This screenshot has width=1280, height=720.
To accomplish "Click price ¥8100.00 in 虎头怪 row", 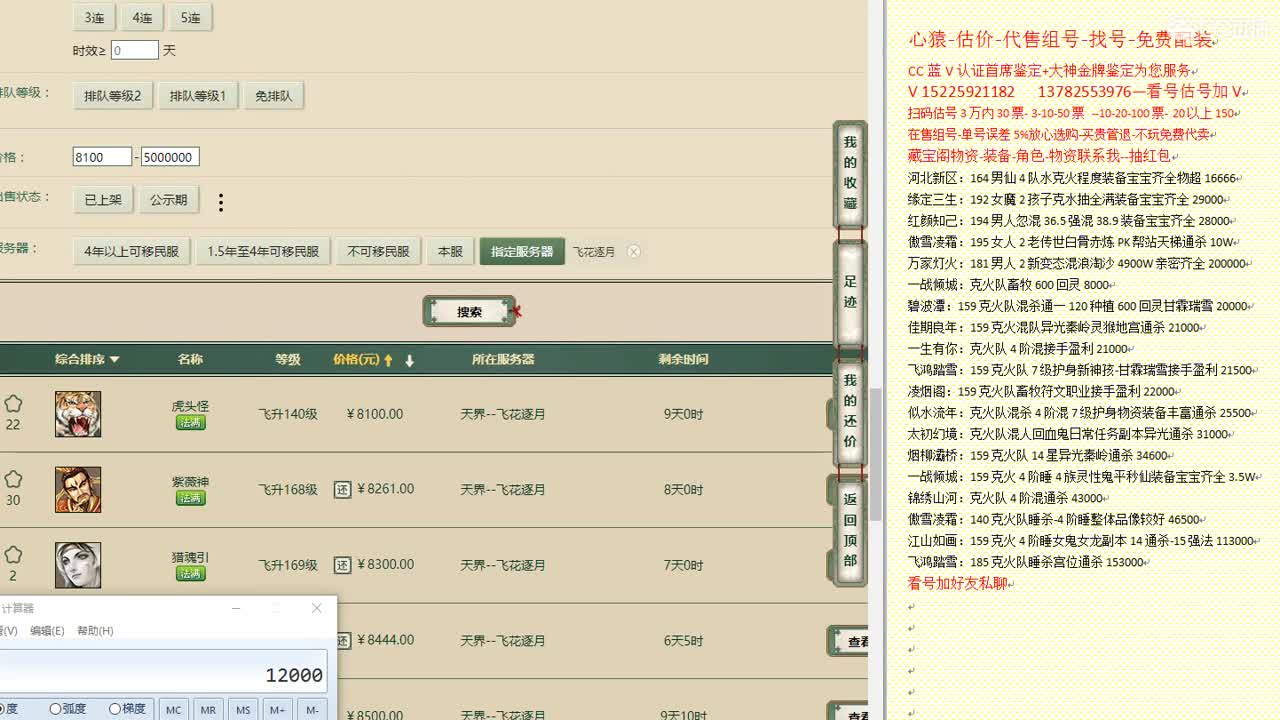I will [375, 414].
